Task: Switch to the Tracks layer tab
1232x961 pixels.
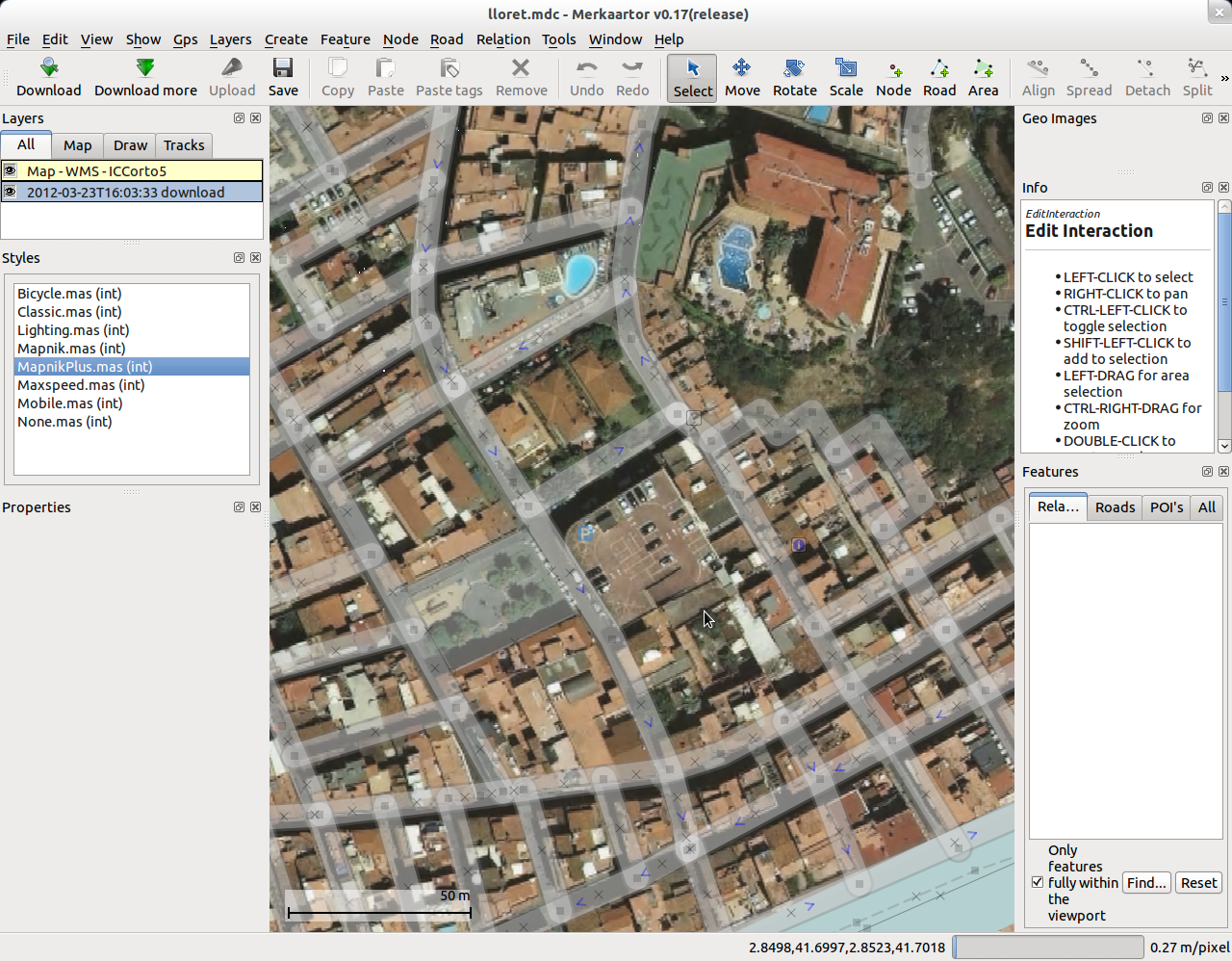Action: 184,145
